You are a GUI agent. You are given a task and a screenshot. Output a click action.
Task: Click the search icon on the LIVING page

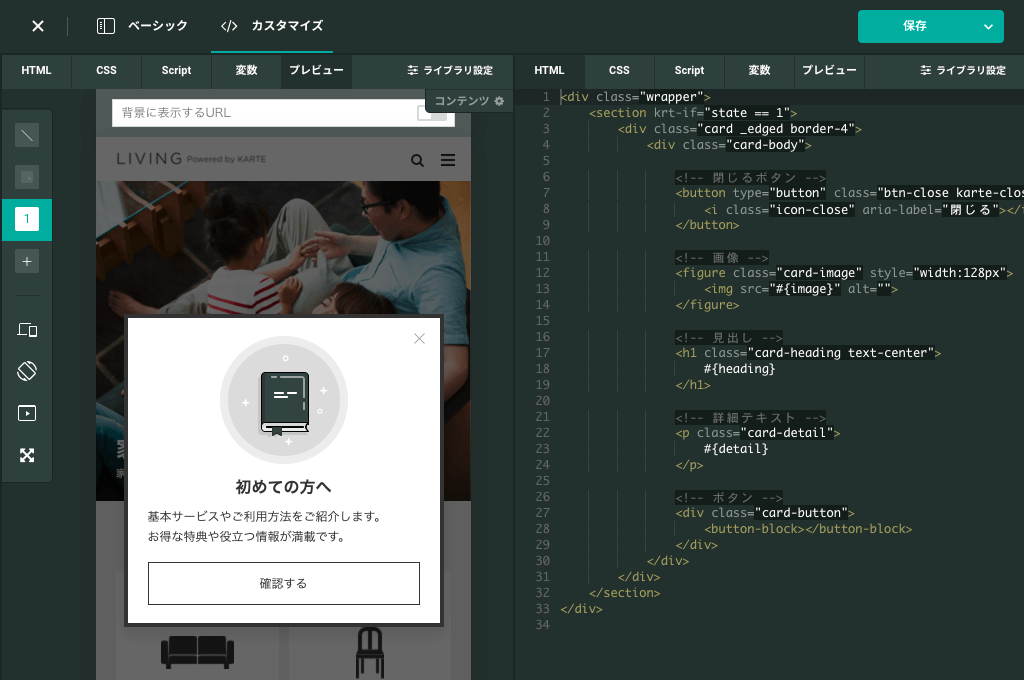417,159
